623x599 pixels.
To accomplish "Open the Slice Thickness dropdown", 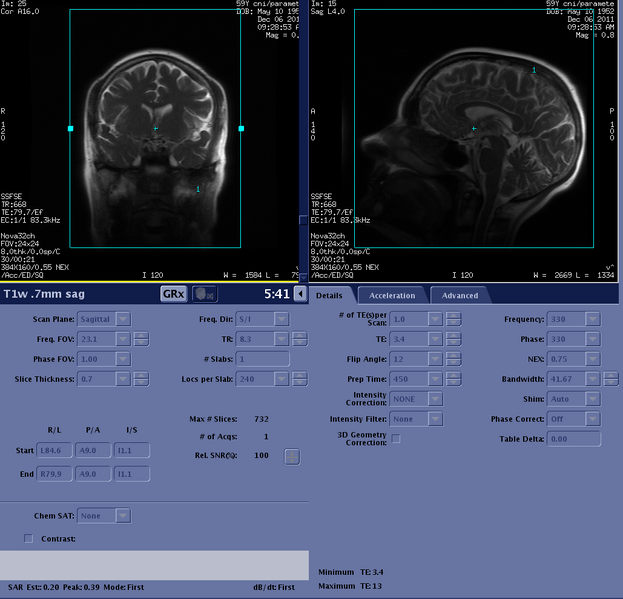I will (x=123, y=379).
